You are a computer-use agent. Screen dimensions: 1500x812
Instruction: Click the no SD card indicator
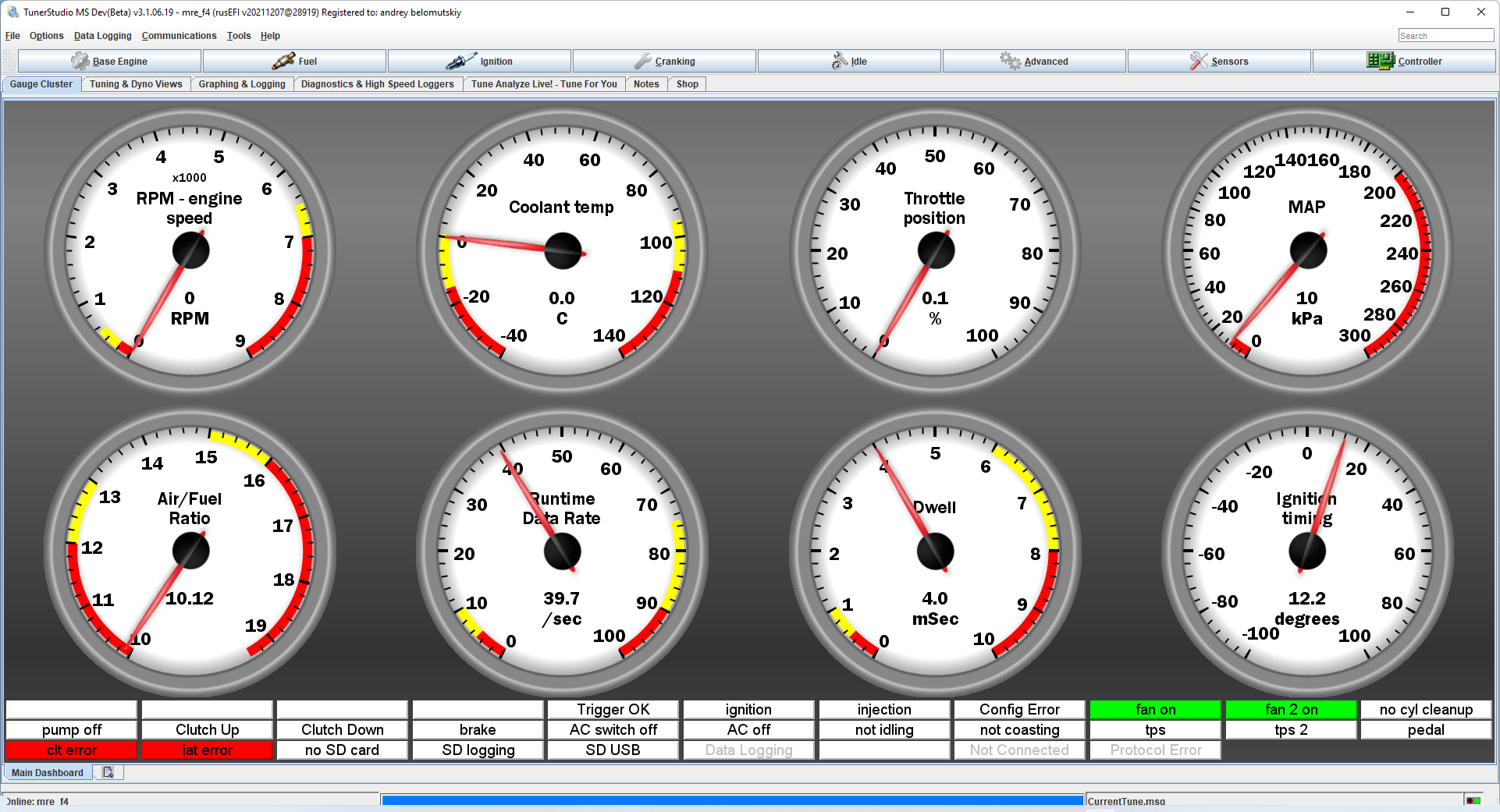click(x=343, y=750)
